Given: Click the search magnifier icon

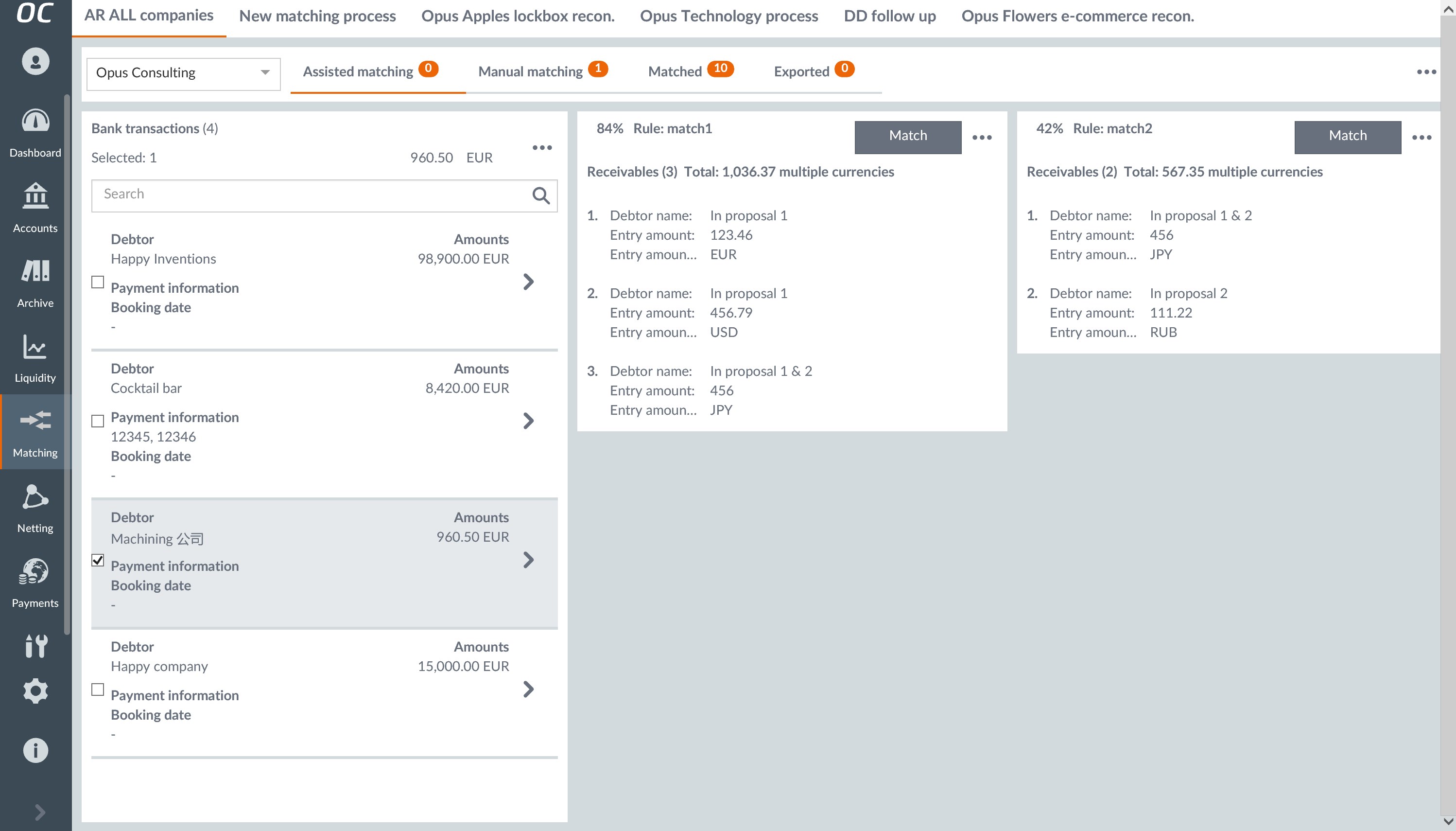Looking at the screenshot, I should tap(540, 196).
